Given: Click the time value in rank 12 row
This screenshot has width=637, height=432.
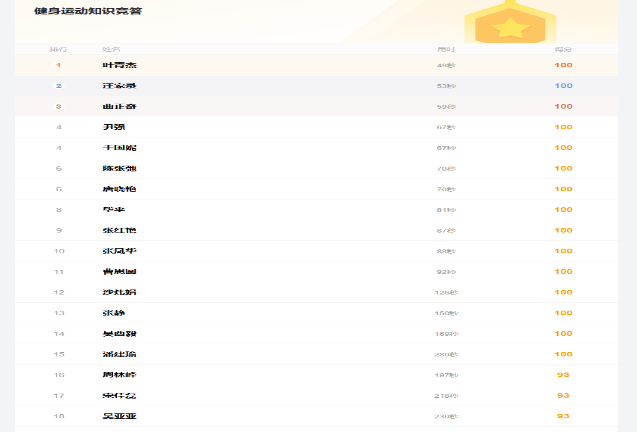Looking at the screenshot, I should pos(446,293).
